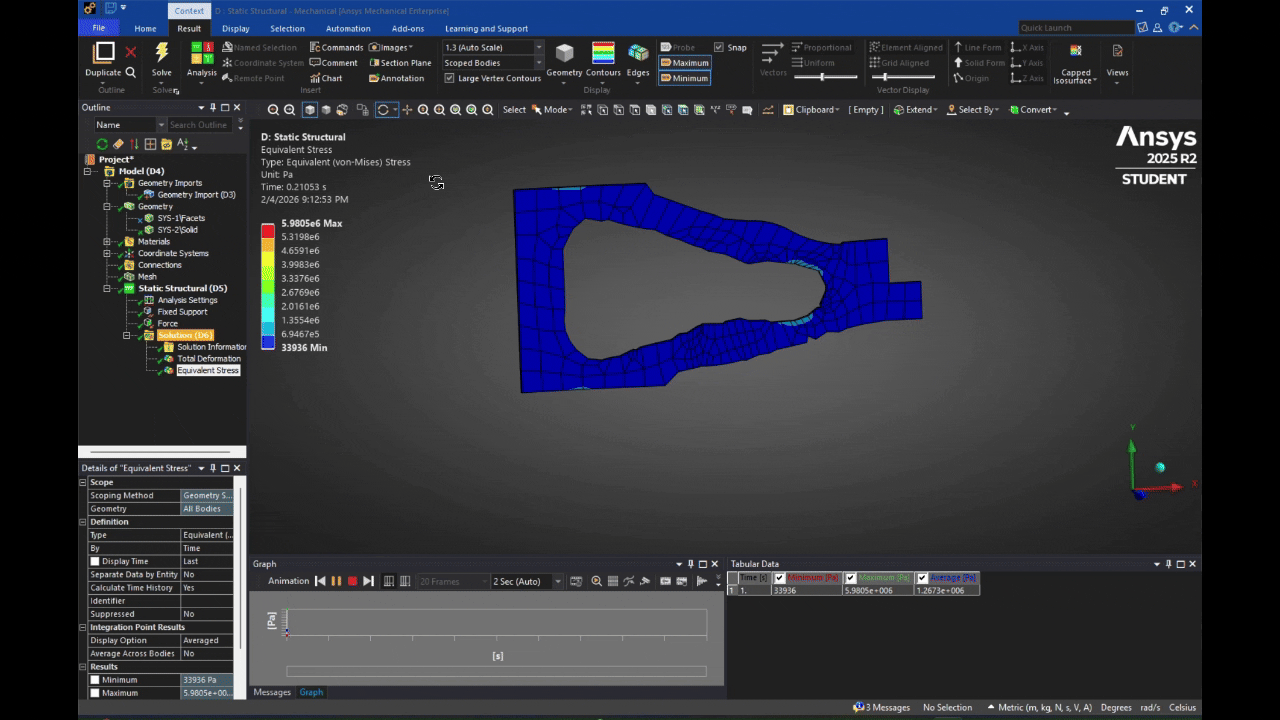Switch to the Display ribbon tab
The height and width of the screenshot is (720, 1280).
(236, 29)
